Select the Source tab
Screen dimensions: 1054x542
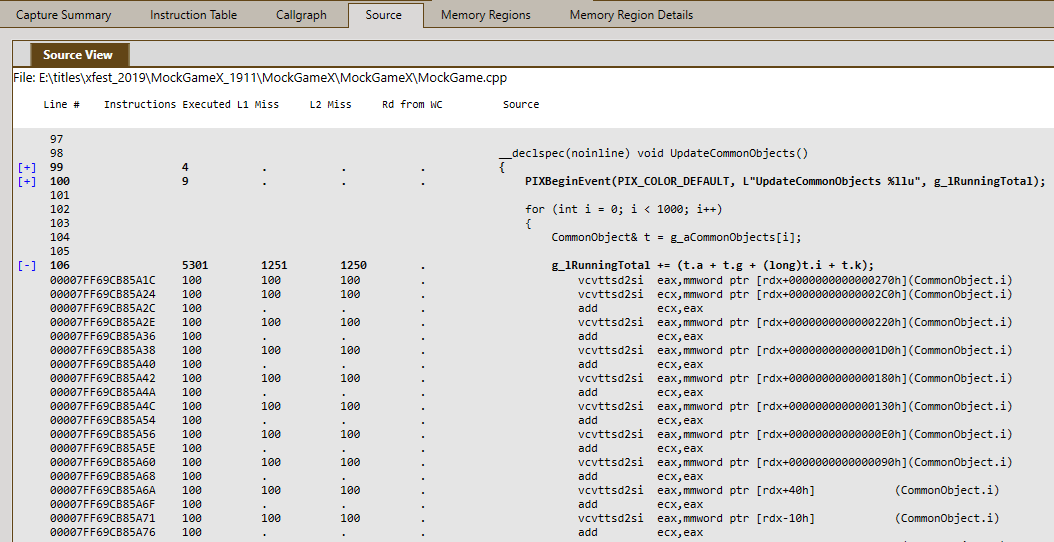click(x=384, y=15)
